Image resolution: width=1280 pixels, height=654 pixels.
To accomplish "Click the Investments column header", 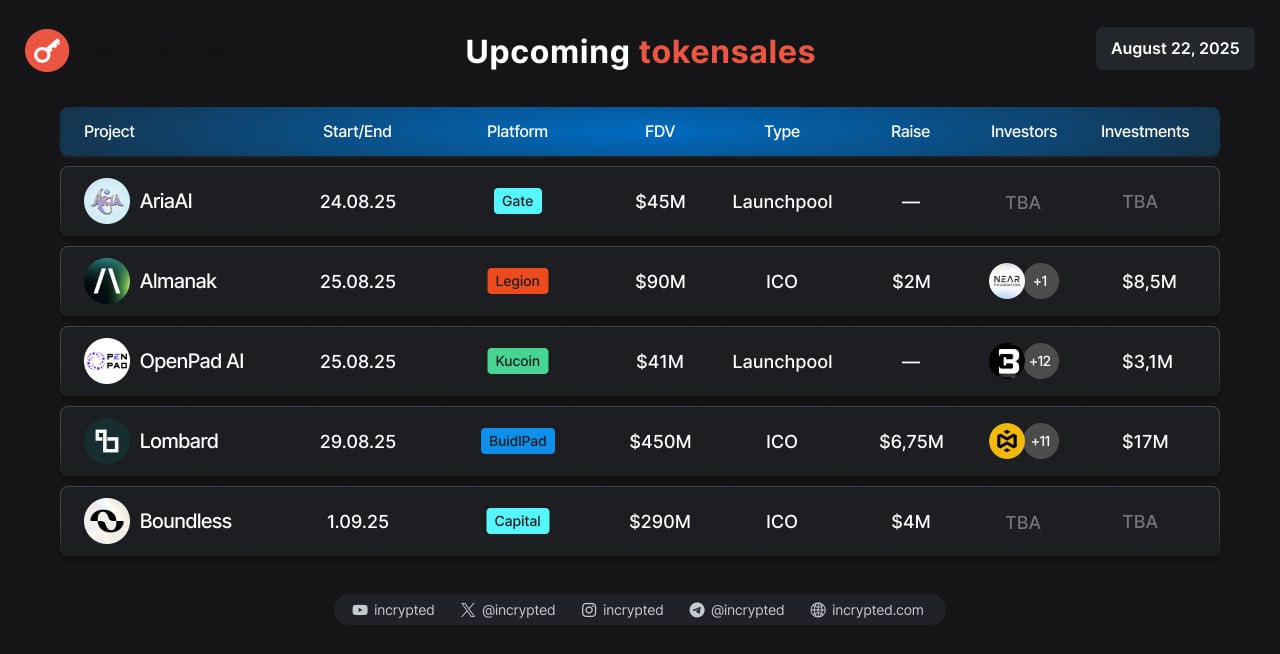I will pyautogui.click(x=1145, y=131).
